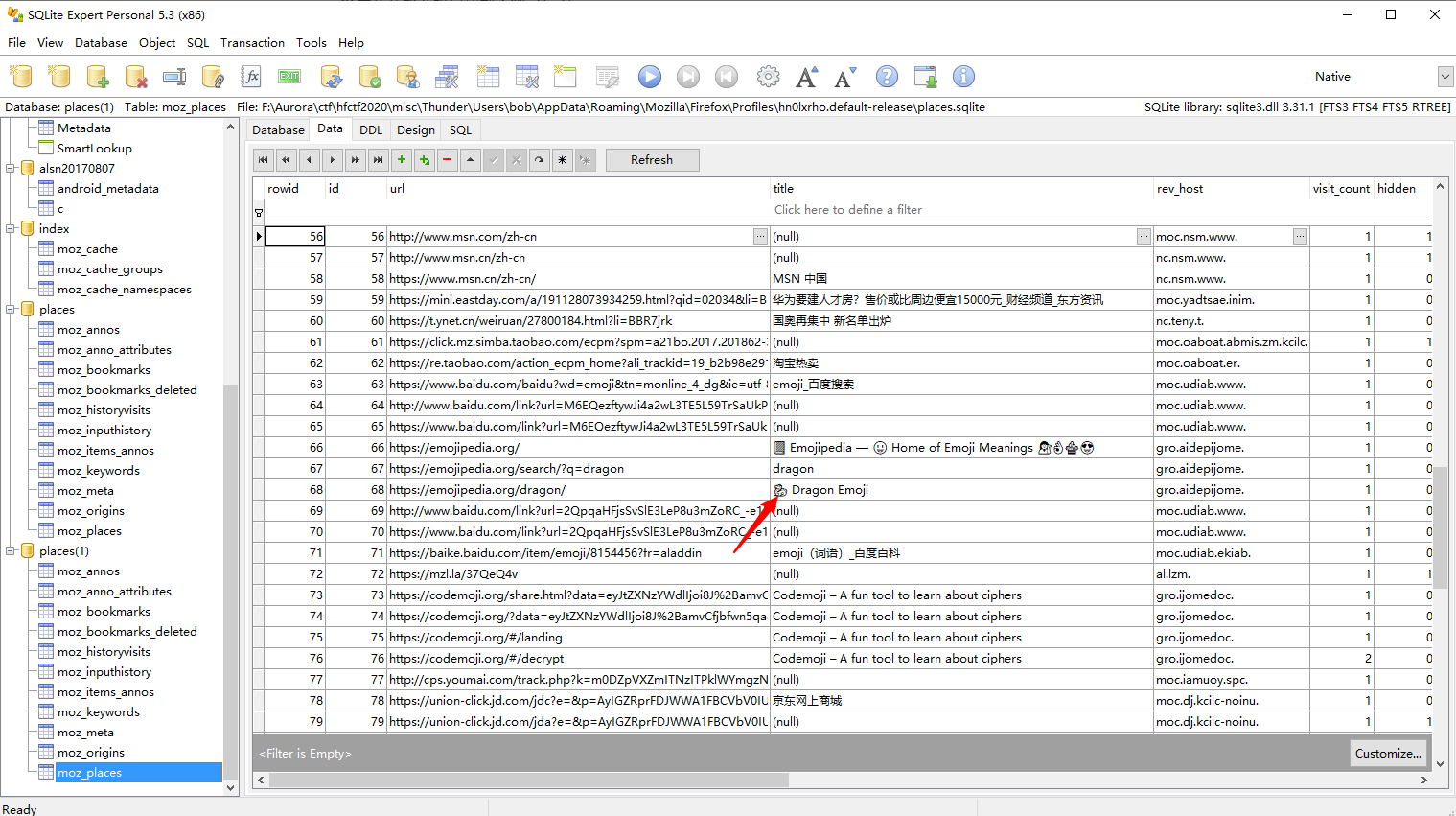Increase font size with larger A icon
Viewport: 1456px width, 816px height.
click(x=807, y=77)
